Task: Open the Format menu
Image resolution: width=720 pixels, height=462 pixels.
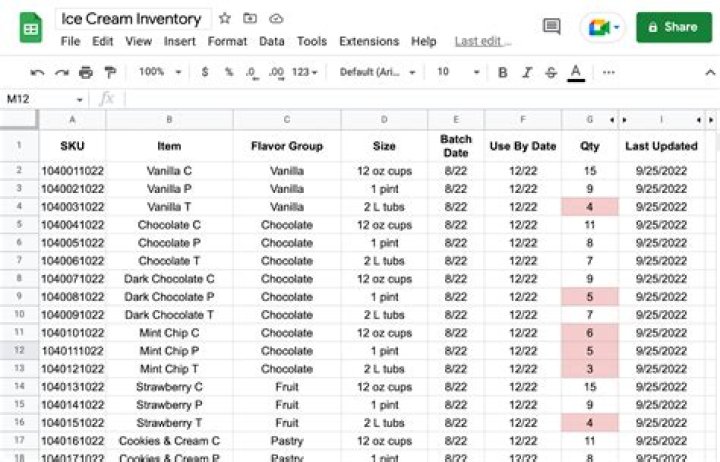Action: [227, 42]
